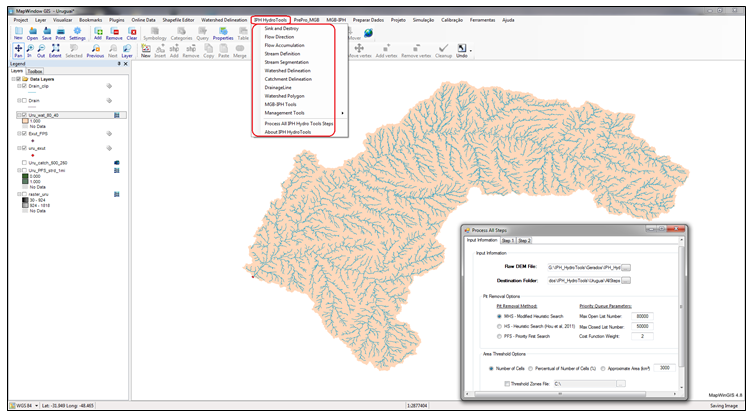This screenshot has height=418, width=756.
Task: Toggle Exut_FPS layer checkbox
Action: (x=24, y=134)
